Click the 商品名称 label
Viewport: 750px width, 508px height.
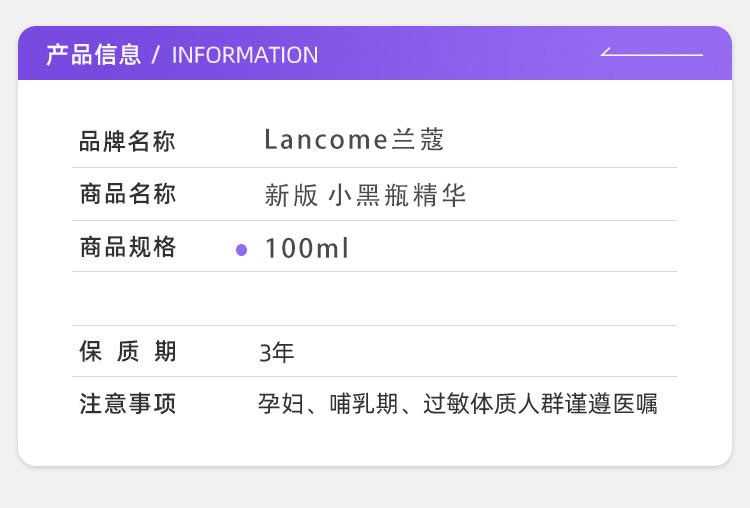(x=128, y=194)
